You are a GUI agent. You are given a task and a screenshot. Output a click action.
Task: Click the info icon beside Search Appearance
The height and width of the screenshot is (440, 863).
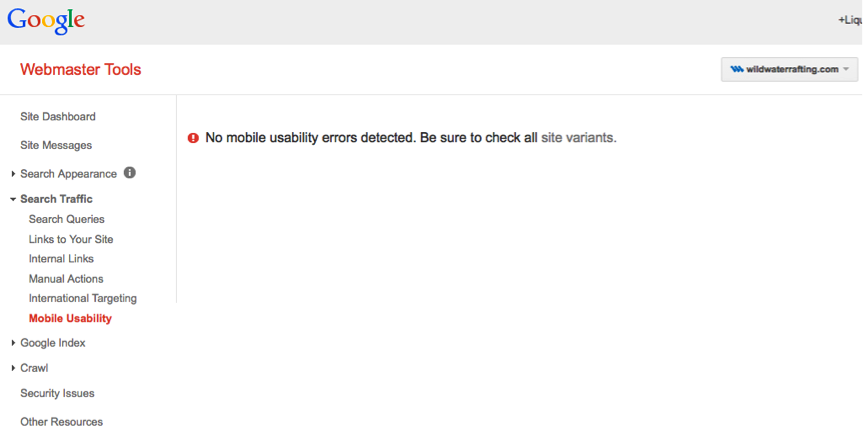click(129, 172)
